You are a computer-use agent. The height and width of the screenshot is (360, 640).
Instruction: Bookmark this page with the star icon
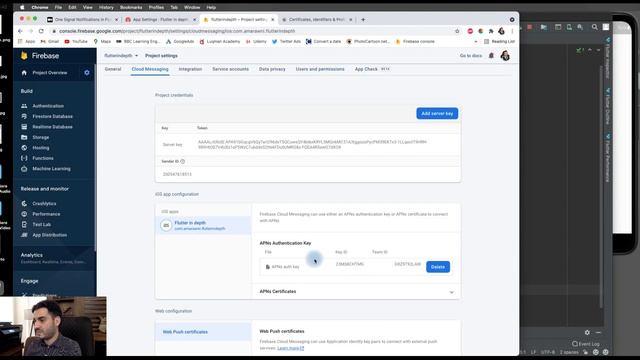pos(457,31)
